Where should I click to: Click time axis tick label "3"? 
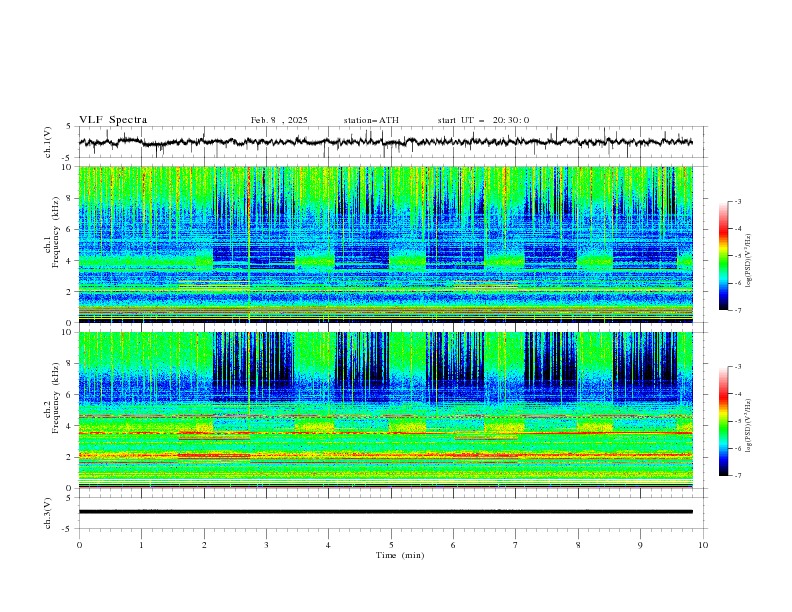coord(266,545)
